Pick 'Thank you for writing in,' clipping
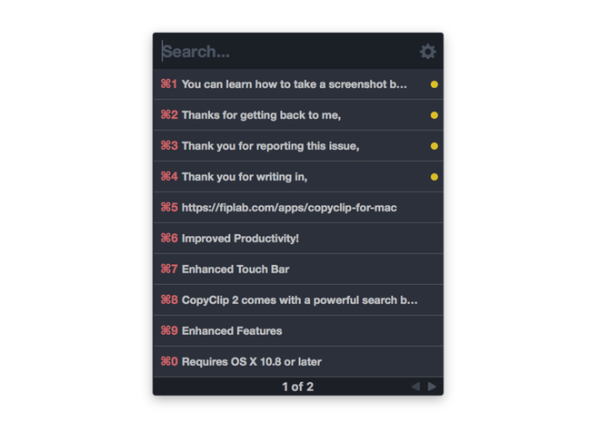The width and height of the screenshot is (600, 422). click(298, 177)
